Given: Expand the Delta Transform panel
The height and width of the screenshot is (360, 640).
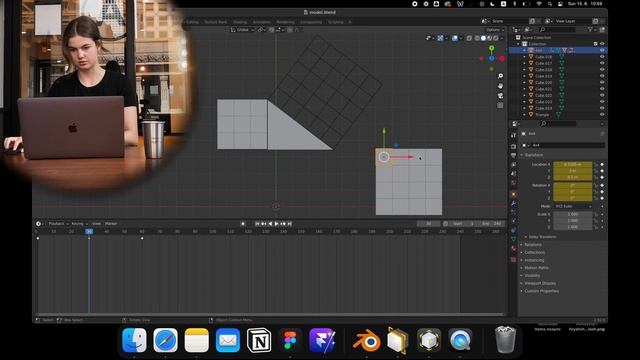Looking at the screenshot, I should (x=542, y=237).
